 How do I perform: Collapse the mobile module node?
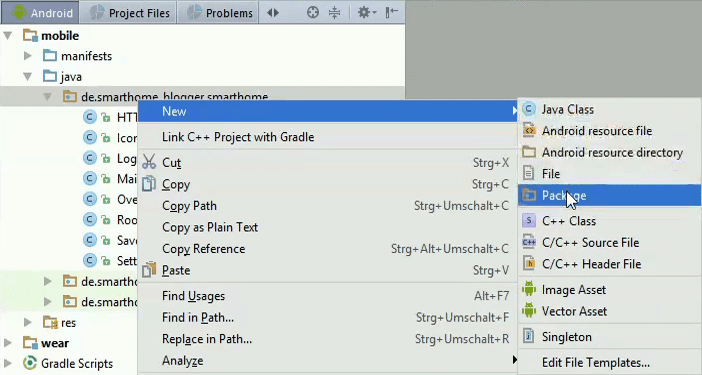click(8, 35)
